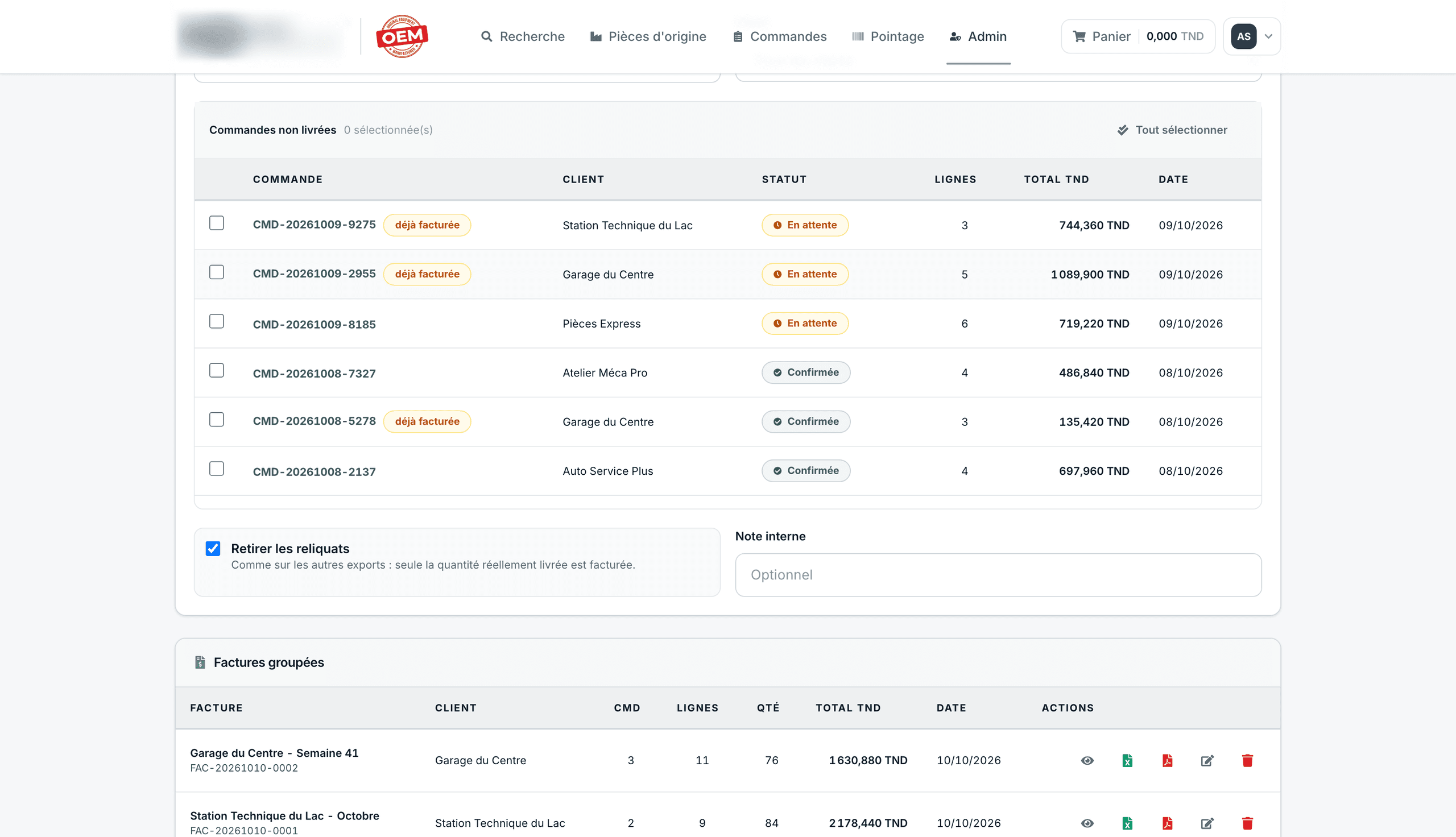Viewport: 1456px width, 837px height.
Task: Click déjà facturée tag on CMD-20261009-2955
Action: [427, 274]
